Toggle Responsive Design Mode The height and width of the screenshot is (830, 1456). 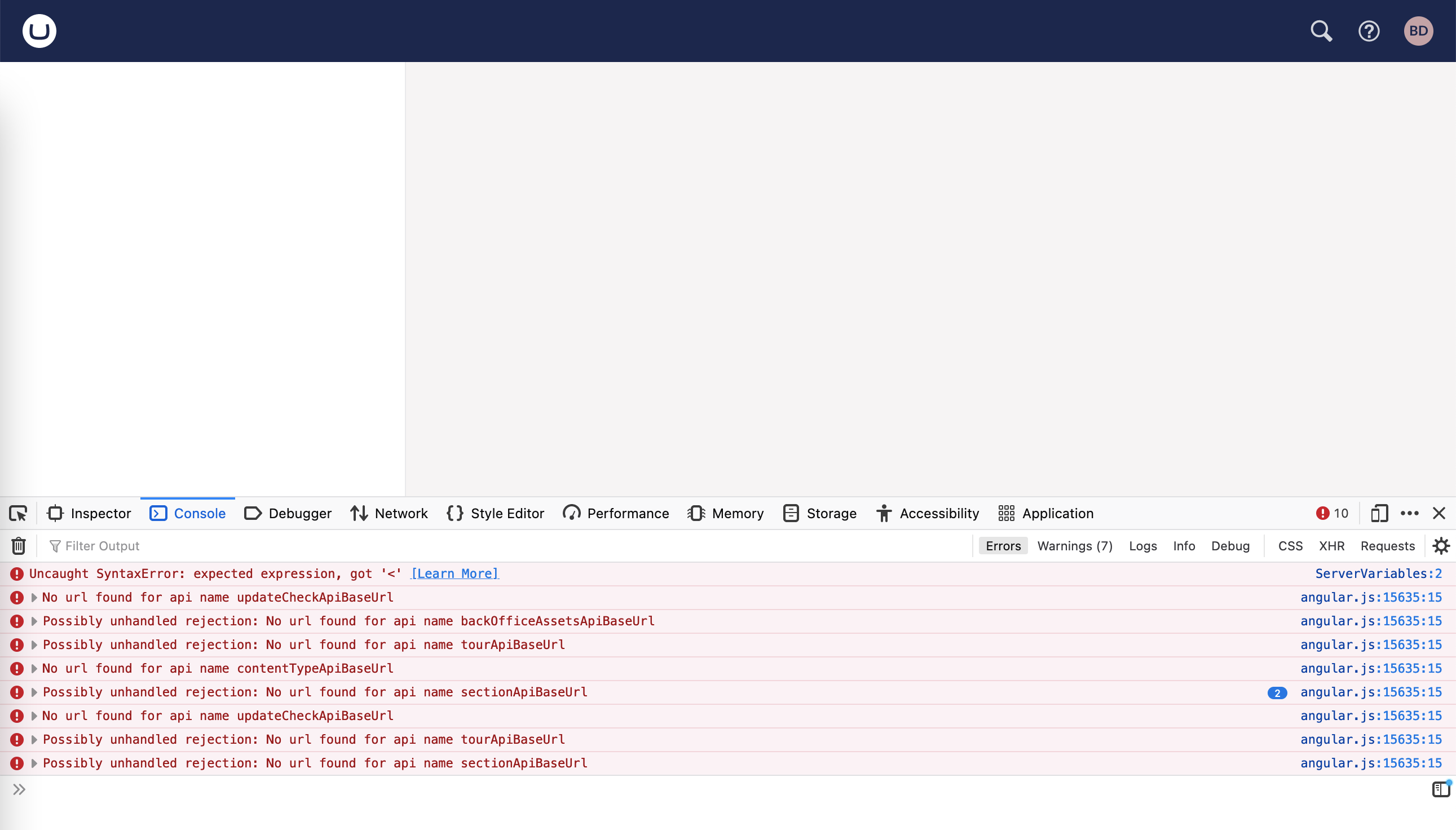1380,513
